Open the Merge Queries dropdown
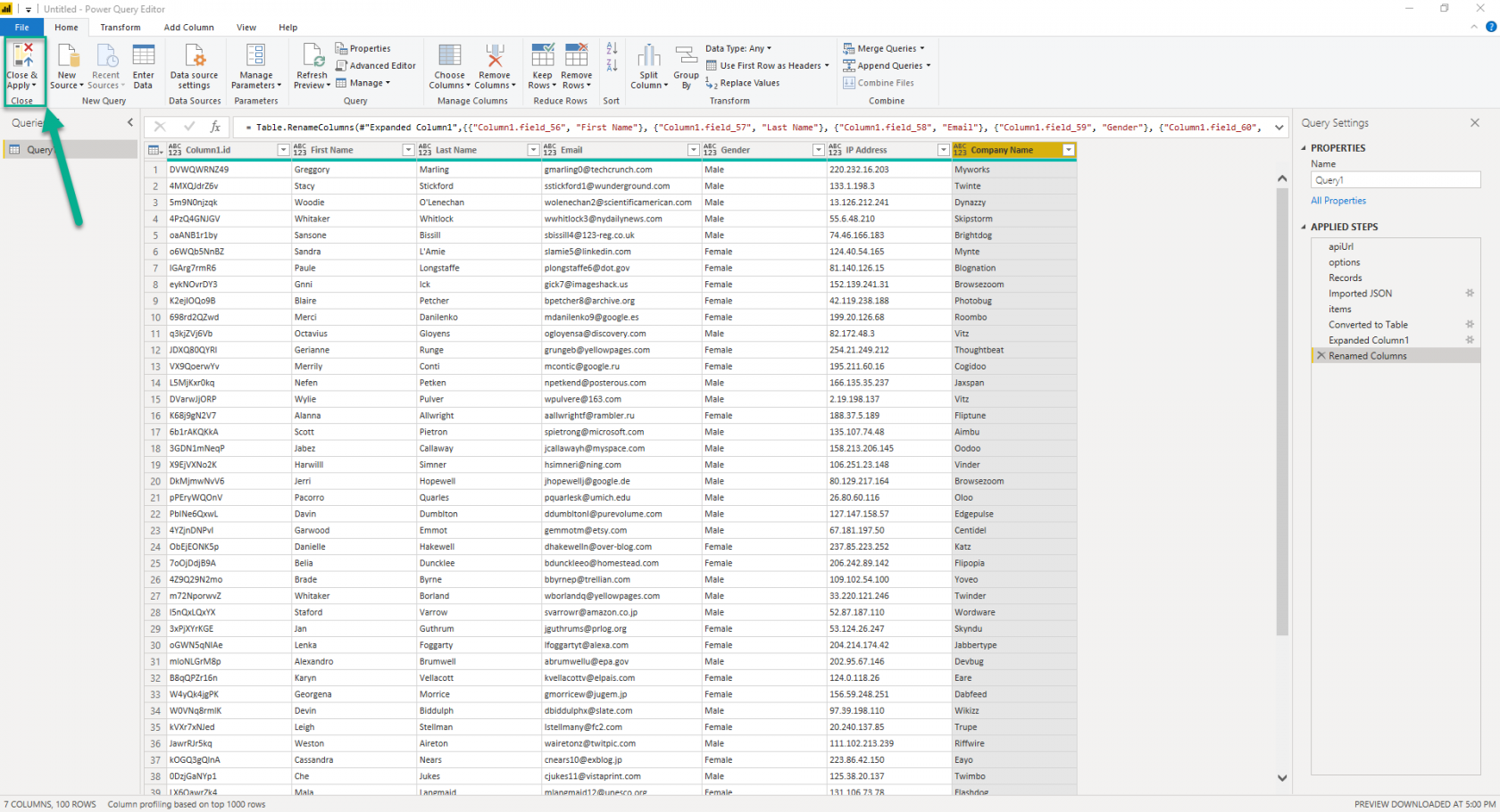 point(884,48)
